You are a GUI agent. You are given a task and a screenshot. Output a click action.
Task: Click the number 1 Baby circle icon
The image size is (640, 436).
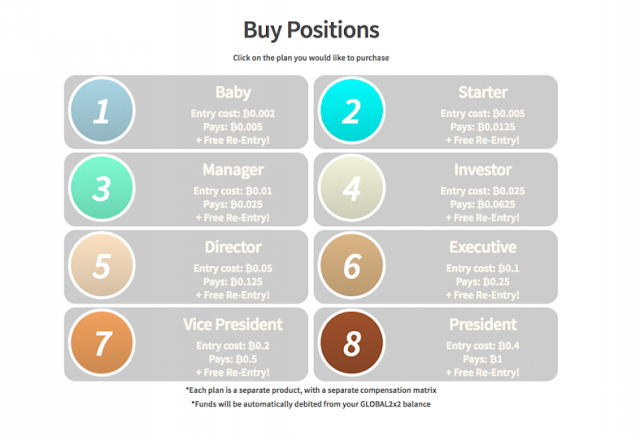click(x=102, y=111)
